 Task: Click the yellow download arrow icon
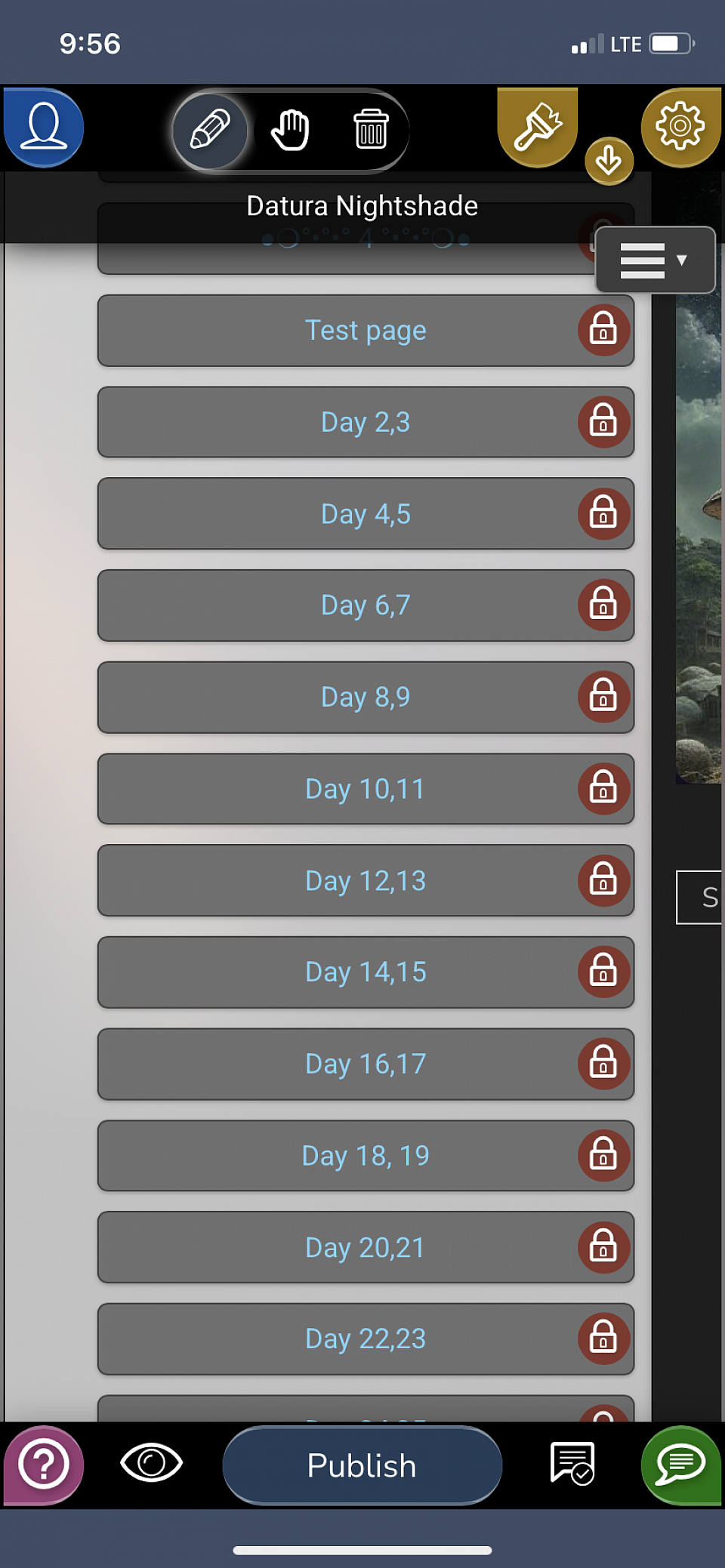pyautogui.click(x=609, y=161)
